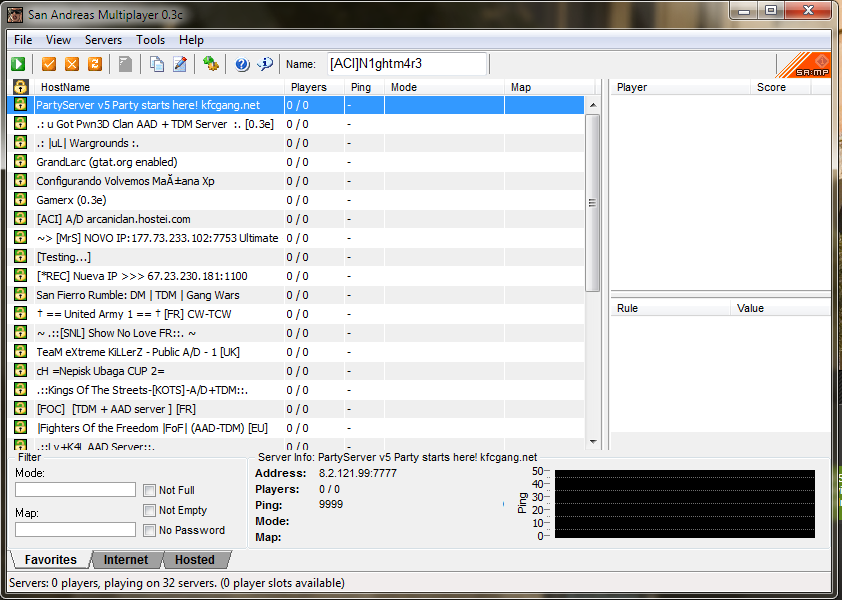The height and width of the screenshot is (600, 842).
Task: Click the orange X Delete Server icon
Action: pyautogui.click(x=72, y=64)
